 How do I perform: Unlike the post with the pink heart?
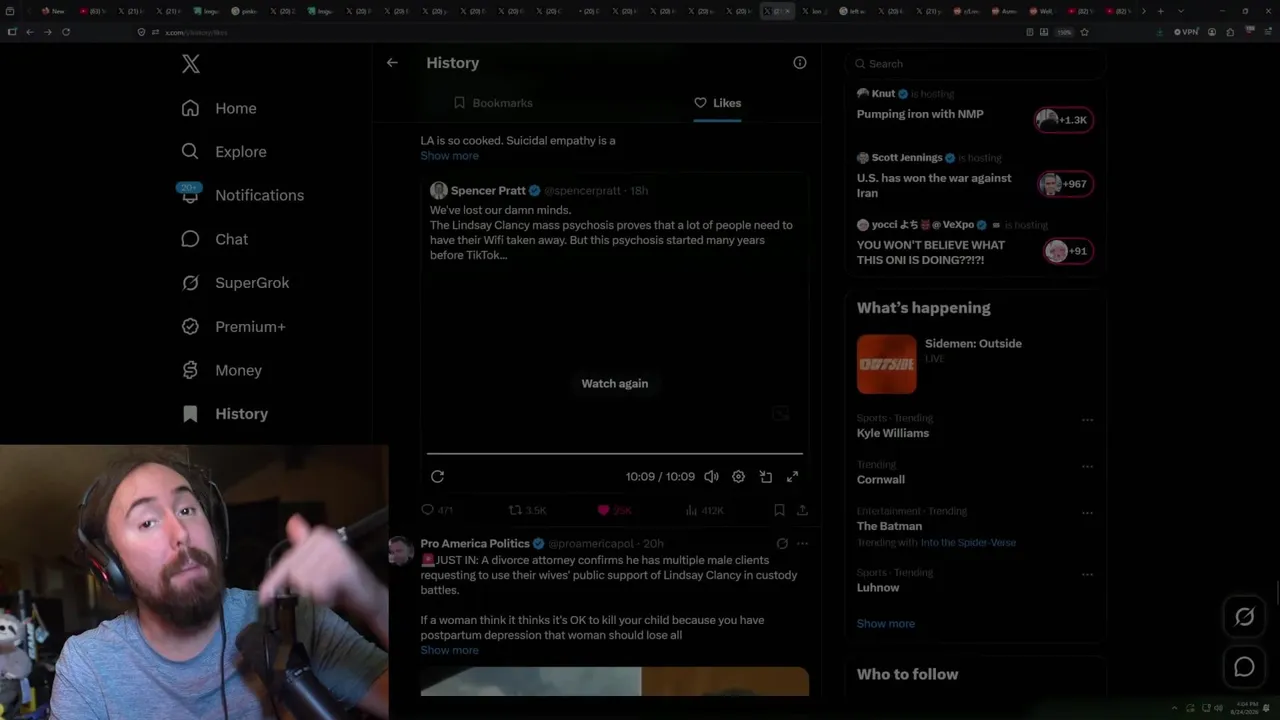[x=614, y=510]
